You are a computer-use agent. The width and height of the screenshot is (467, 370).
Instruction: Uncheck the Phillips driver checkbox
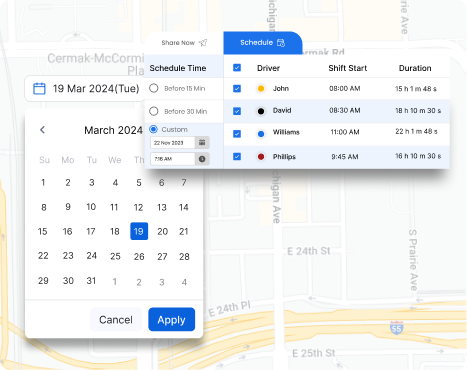tap(237, 156)
